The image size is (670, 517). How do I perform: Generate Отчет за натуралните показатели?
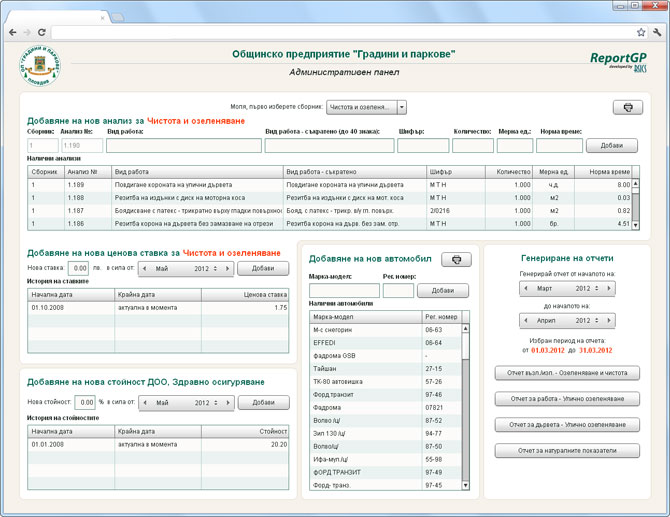coord(567,450)
